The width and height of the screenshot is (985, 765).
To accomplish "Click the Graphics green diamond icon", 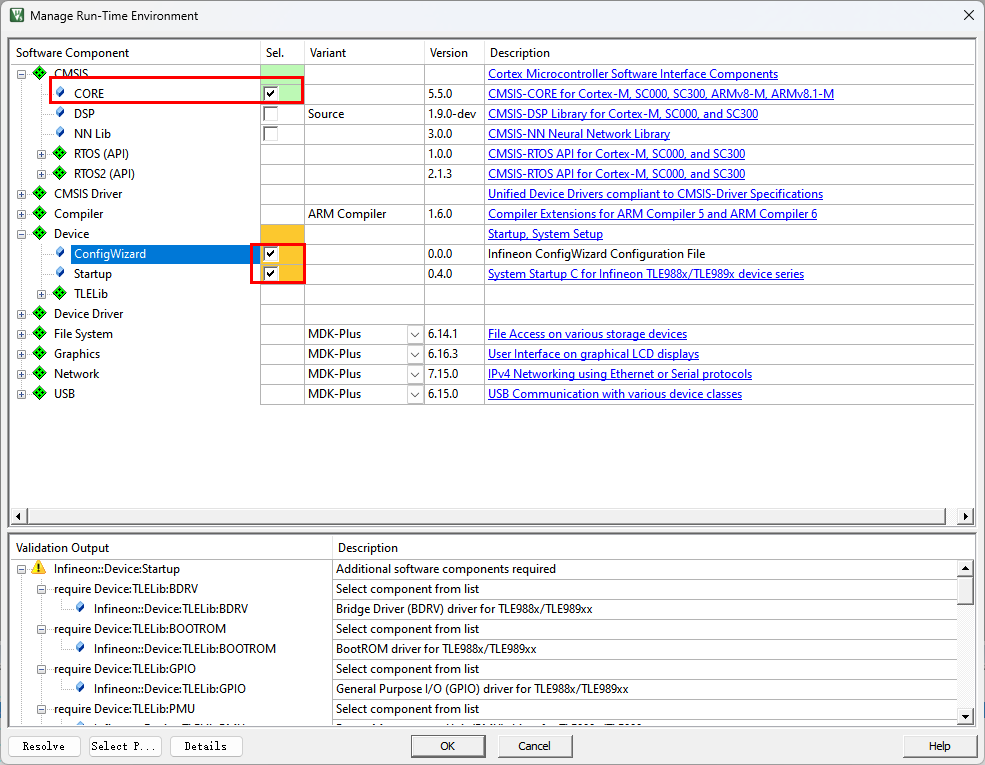I will pyautogui.click(x=40, y=354).
